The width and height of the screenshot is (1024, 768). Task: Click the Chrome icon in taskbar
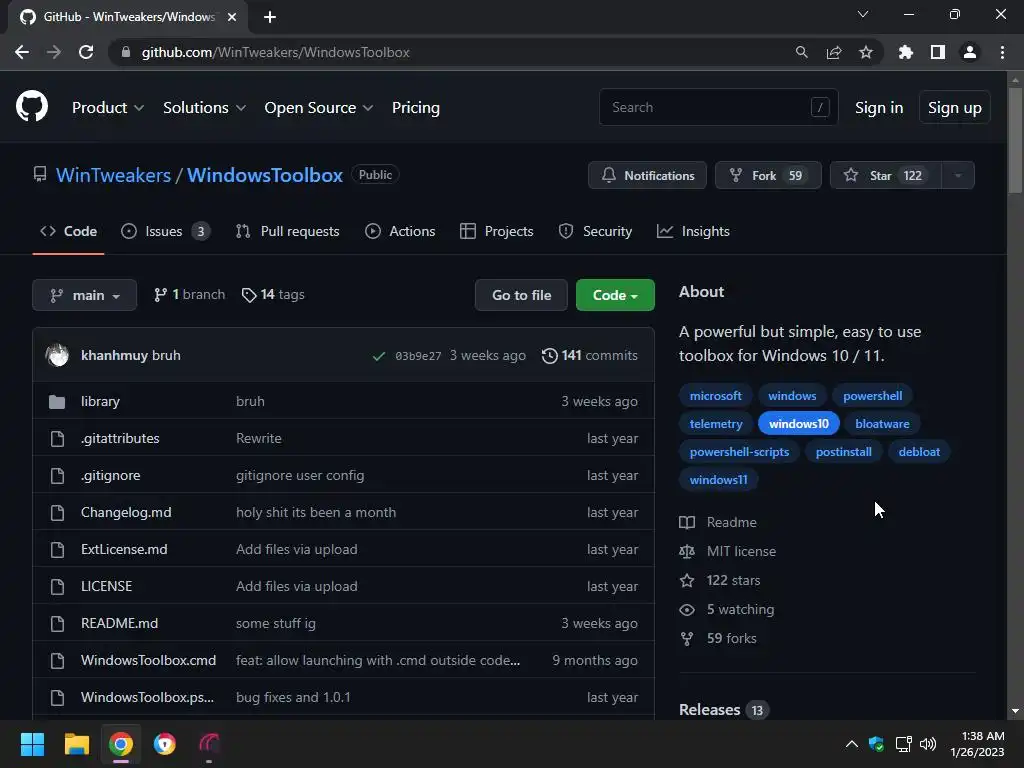121,744
